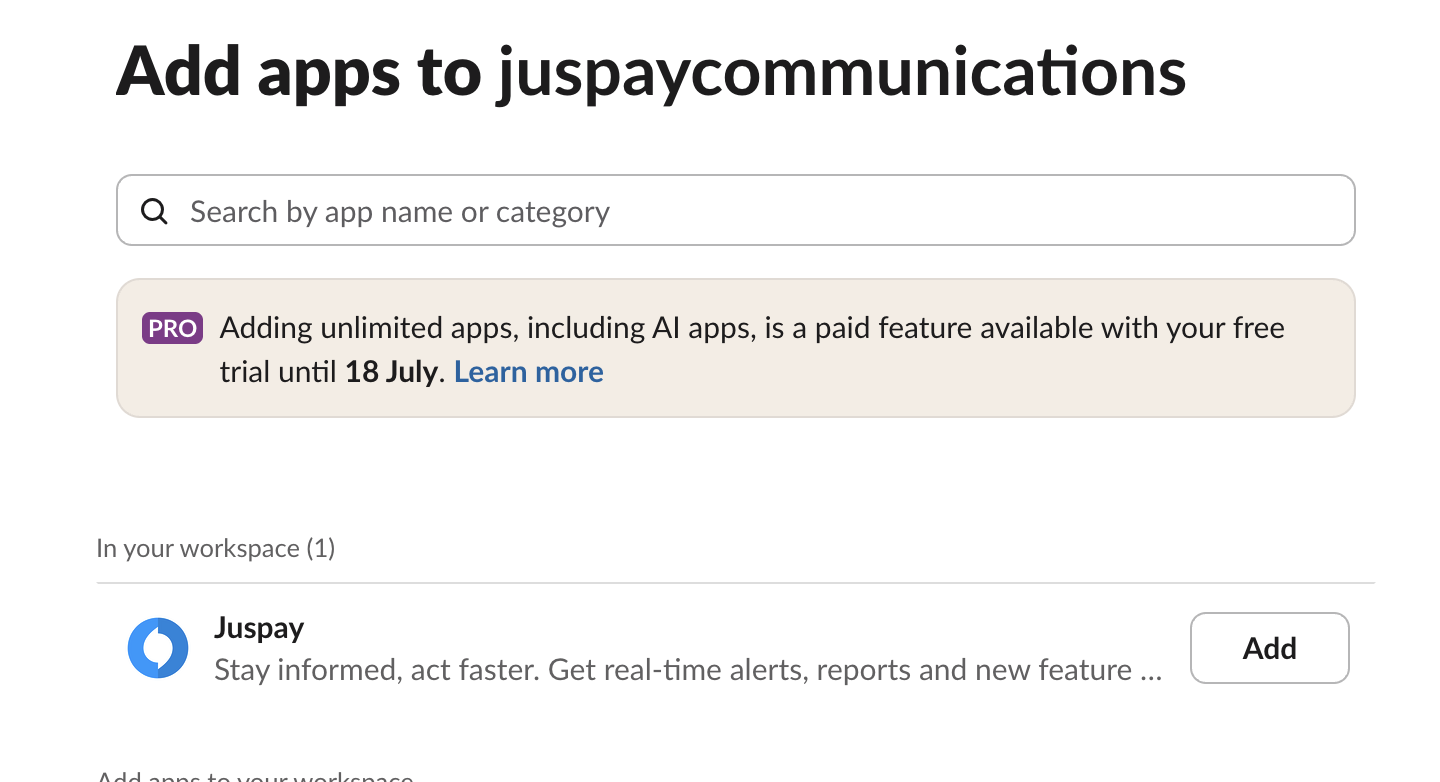
Task: Click the partially visible Add apps to your workspace heading
Action: pos(255,777)
